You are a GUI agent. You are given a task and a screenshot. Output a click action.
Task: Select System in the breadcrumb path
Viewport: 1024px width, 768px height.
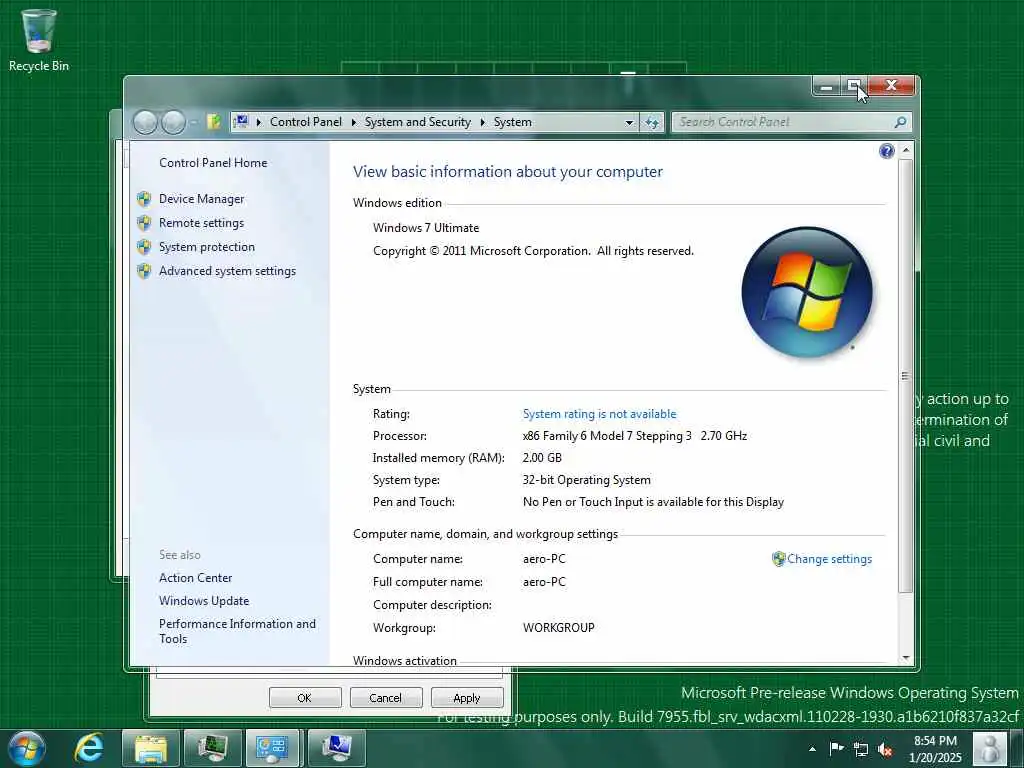pos(513,122)
